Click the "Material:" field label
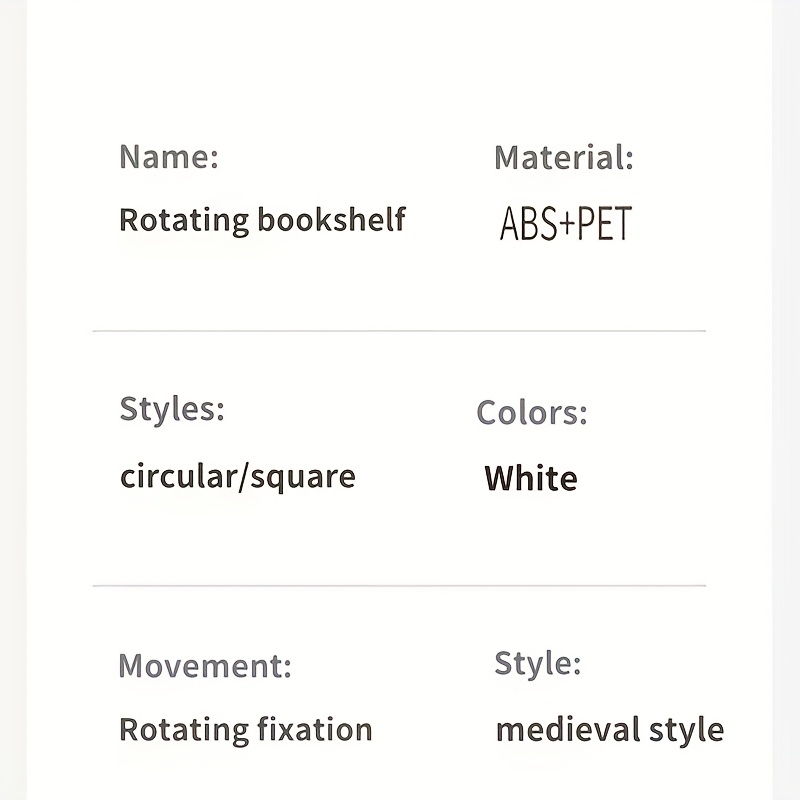Image resolution: width=800 pixels, height=800 pixels. coord(564,157)
